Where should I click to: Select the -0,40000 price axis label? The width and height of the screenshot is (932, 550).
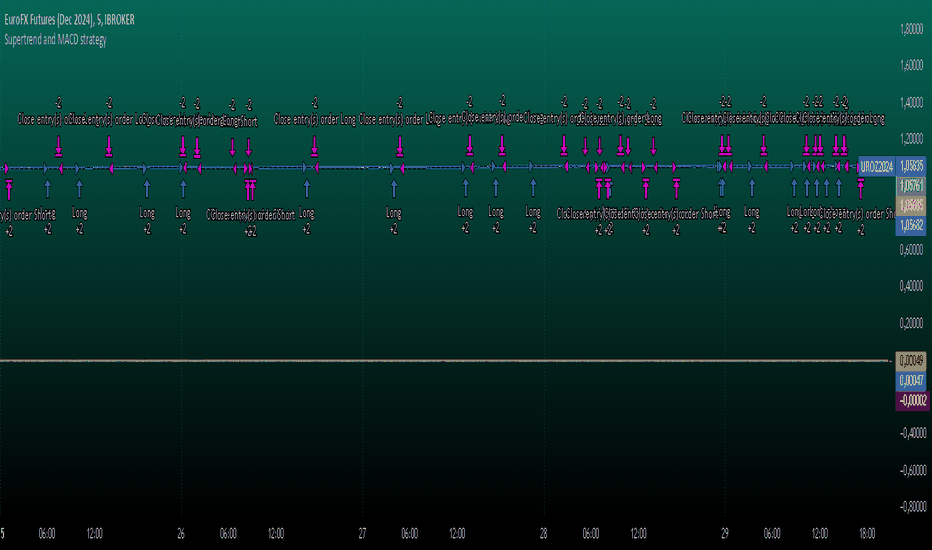pos(912,433)
